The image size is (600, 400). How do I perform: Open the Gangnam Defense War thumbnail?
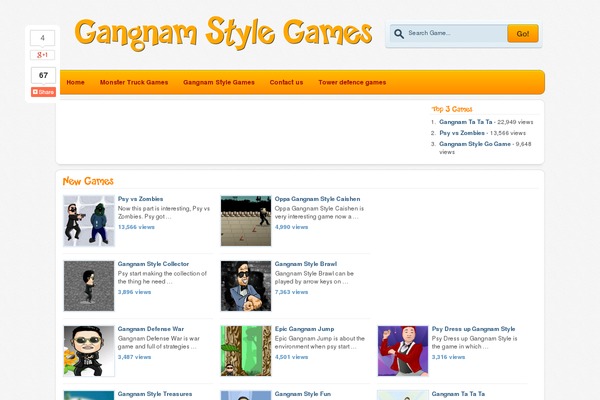point(89,351)
